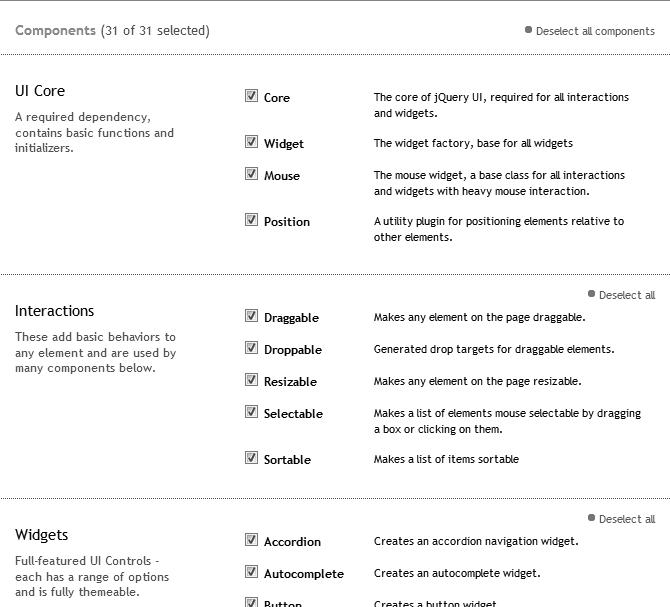The width and height of the screenshot is (670, 607).
Task: Click the bullet icon in Widgets section
Action: pyautogui.click(x=591, y=518)
